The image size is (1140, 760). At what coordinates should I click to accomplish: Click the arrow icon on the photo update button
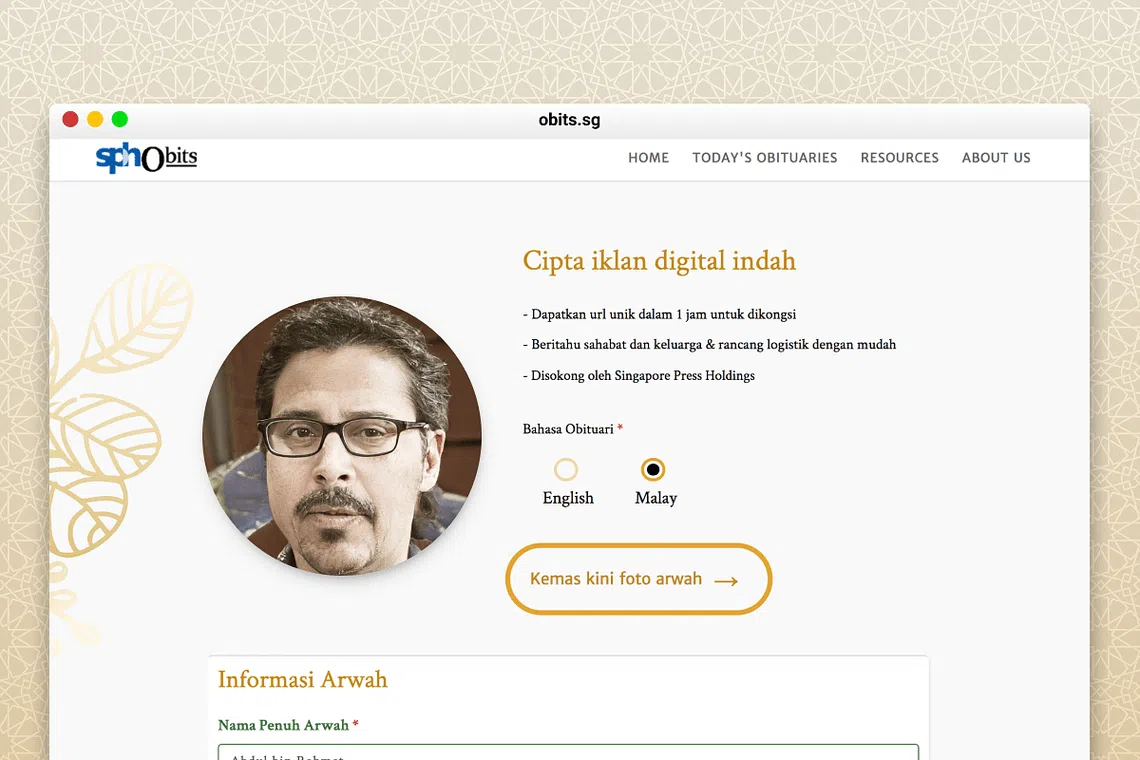tap(726, 580)
